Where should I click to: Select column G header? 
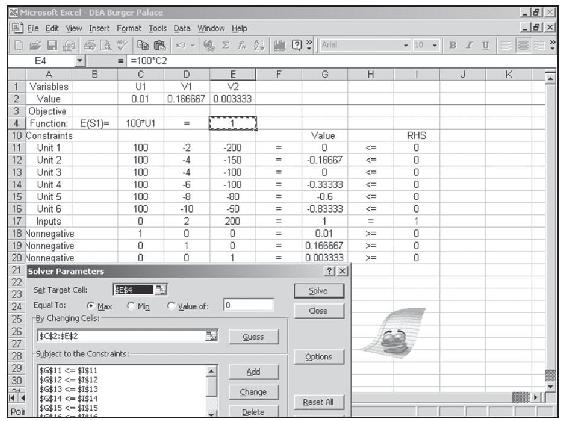325,74
